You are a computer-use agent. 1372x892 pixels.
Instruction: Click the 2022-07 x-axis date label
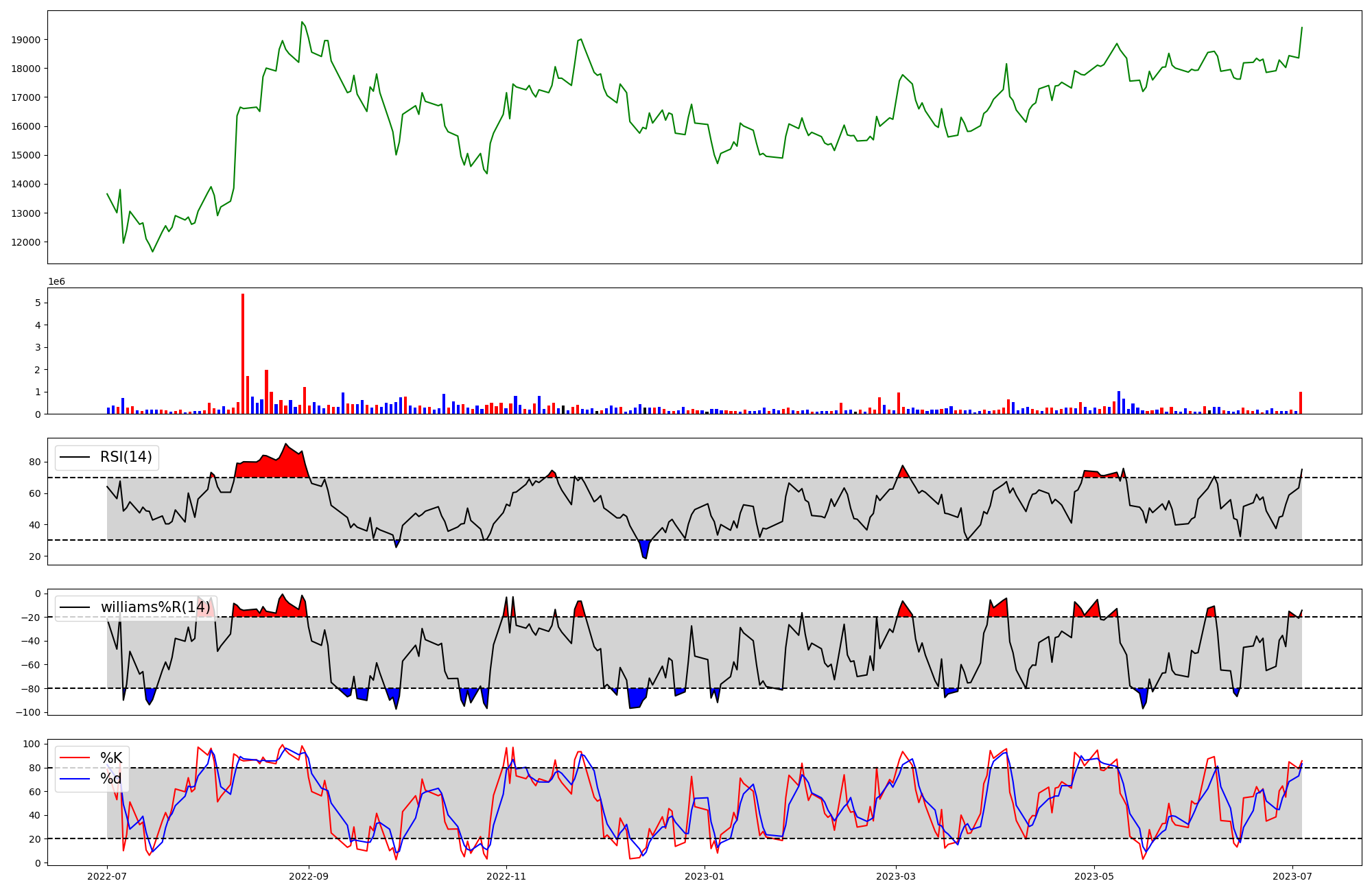(x=108, y=876)
